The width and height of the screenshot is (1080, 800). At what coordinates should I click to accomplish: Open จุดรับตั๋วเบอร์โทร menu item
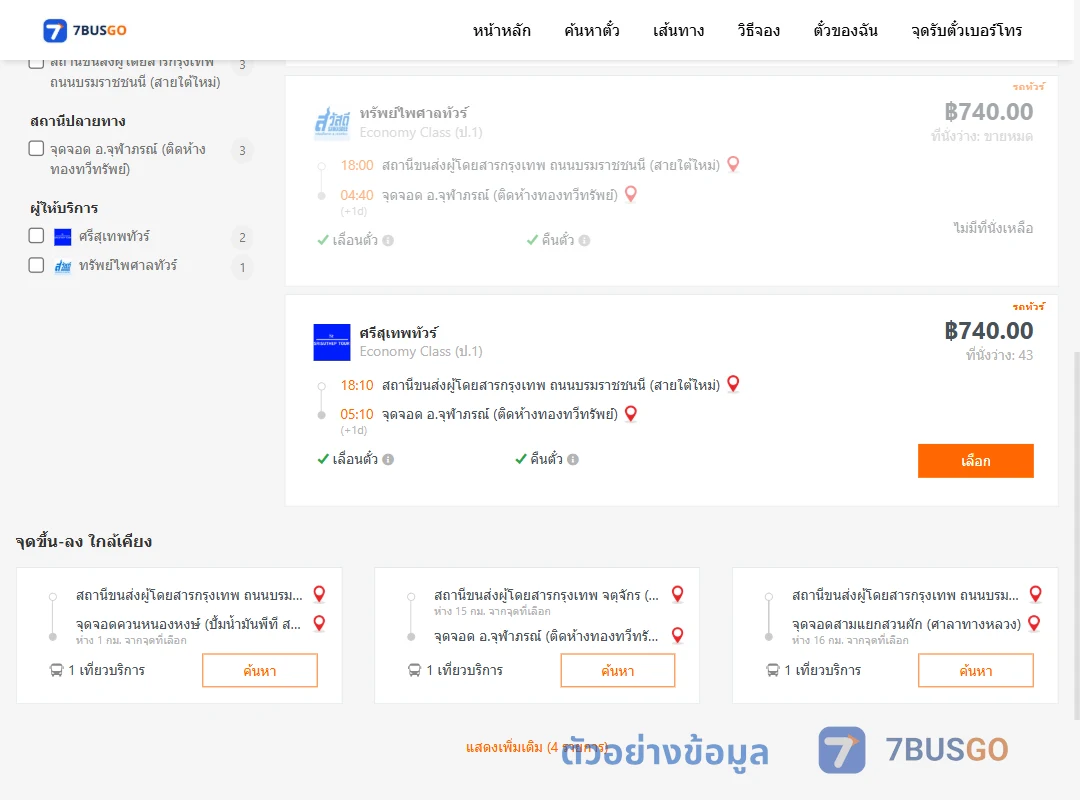966,30
